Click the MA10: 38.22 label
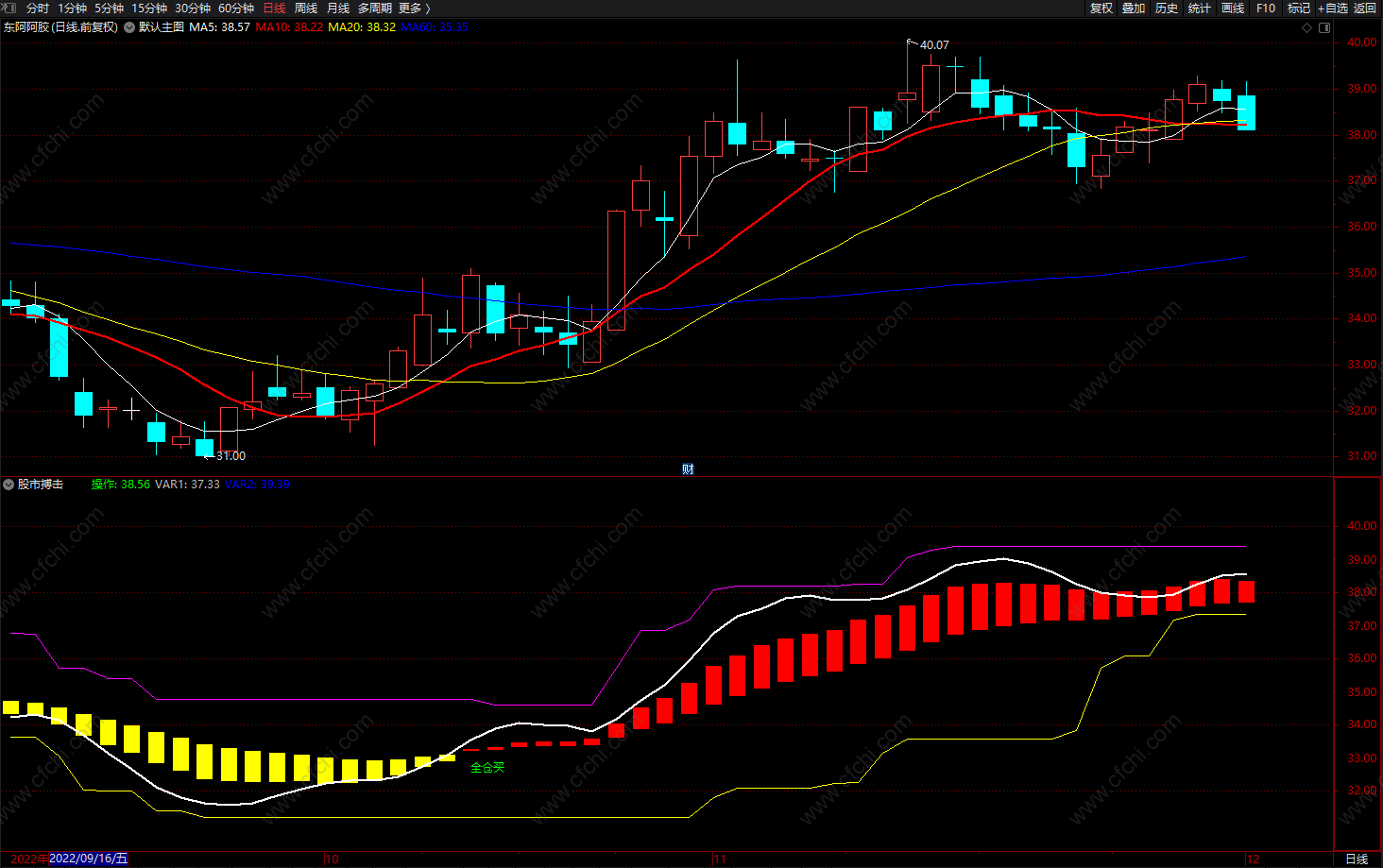Viewport: 1383px width, 868px height. click(x=289, y=27)
